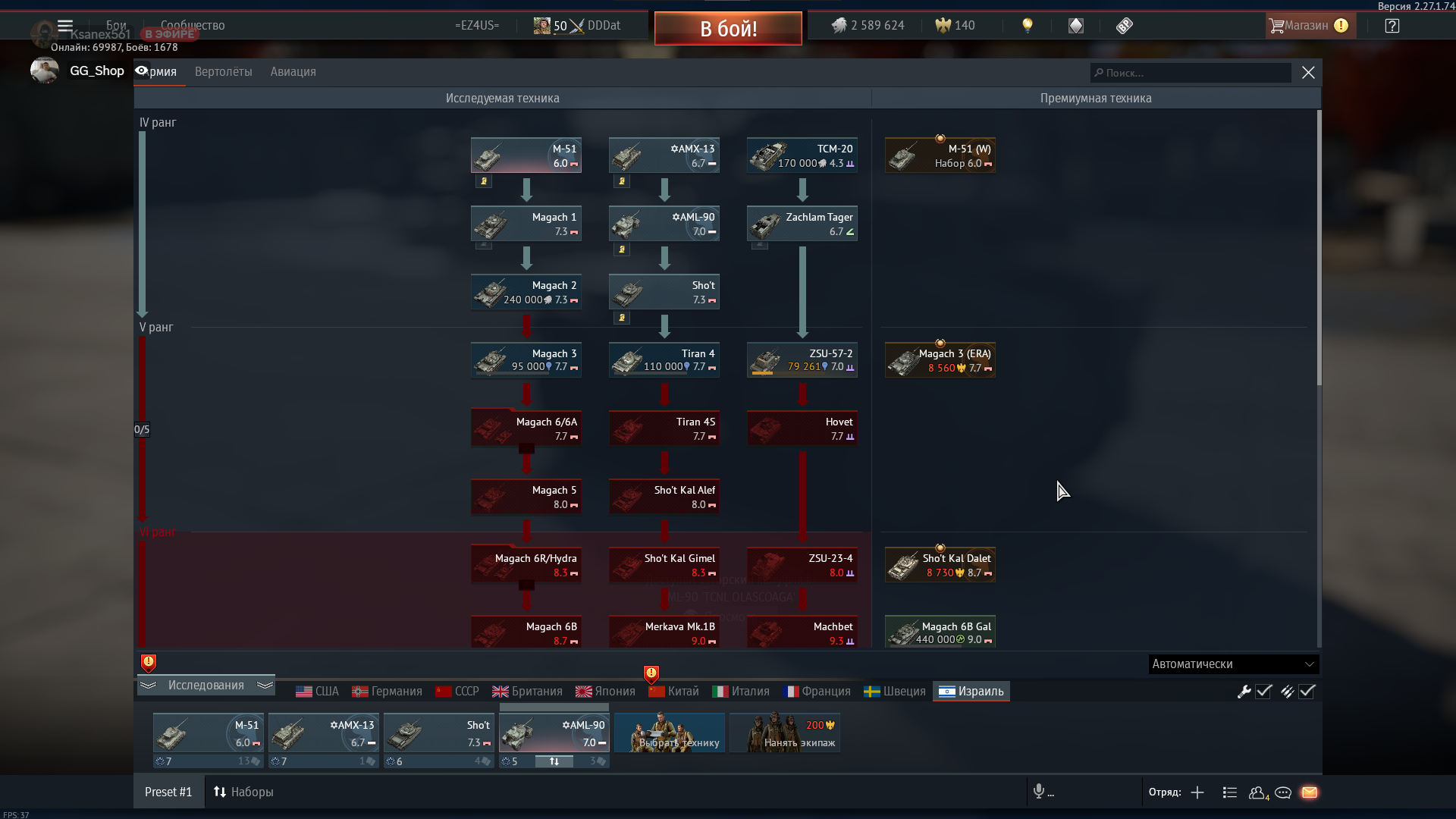Switch to the Авиация tab

point(293,71)
